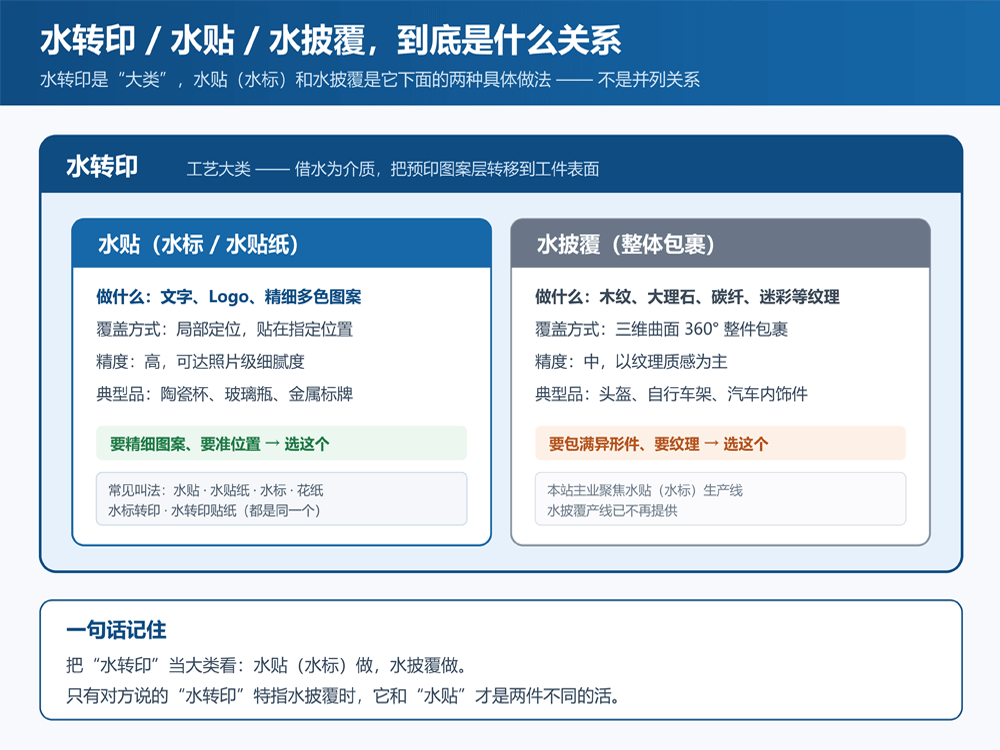Click line 精度：高，可达照片级细腻度

(200, 362)
